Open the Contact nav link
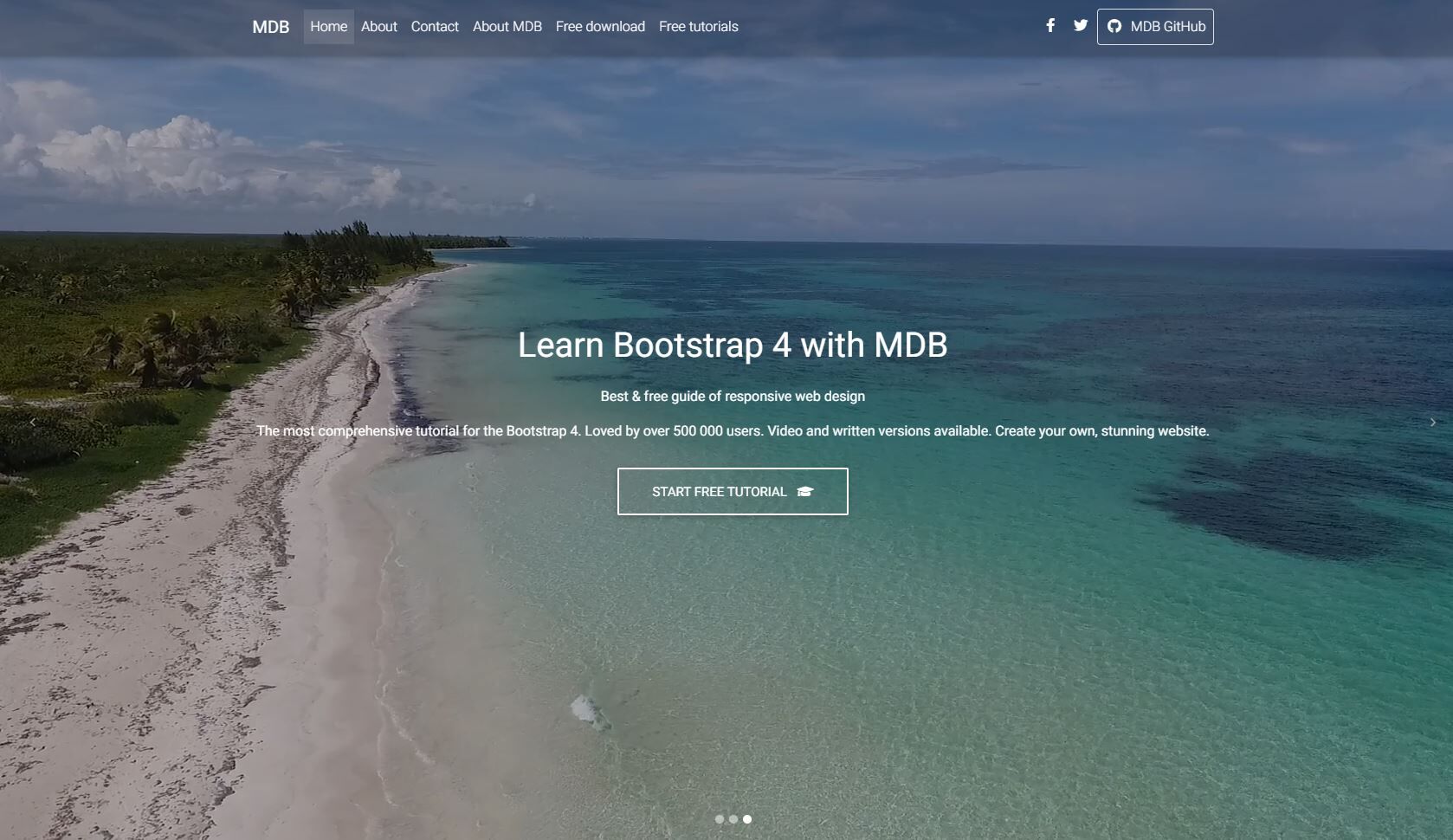This screenshot has width=1453, height=840. [435, 27]
